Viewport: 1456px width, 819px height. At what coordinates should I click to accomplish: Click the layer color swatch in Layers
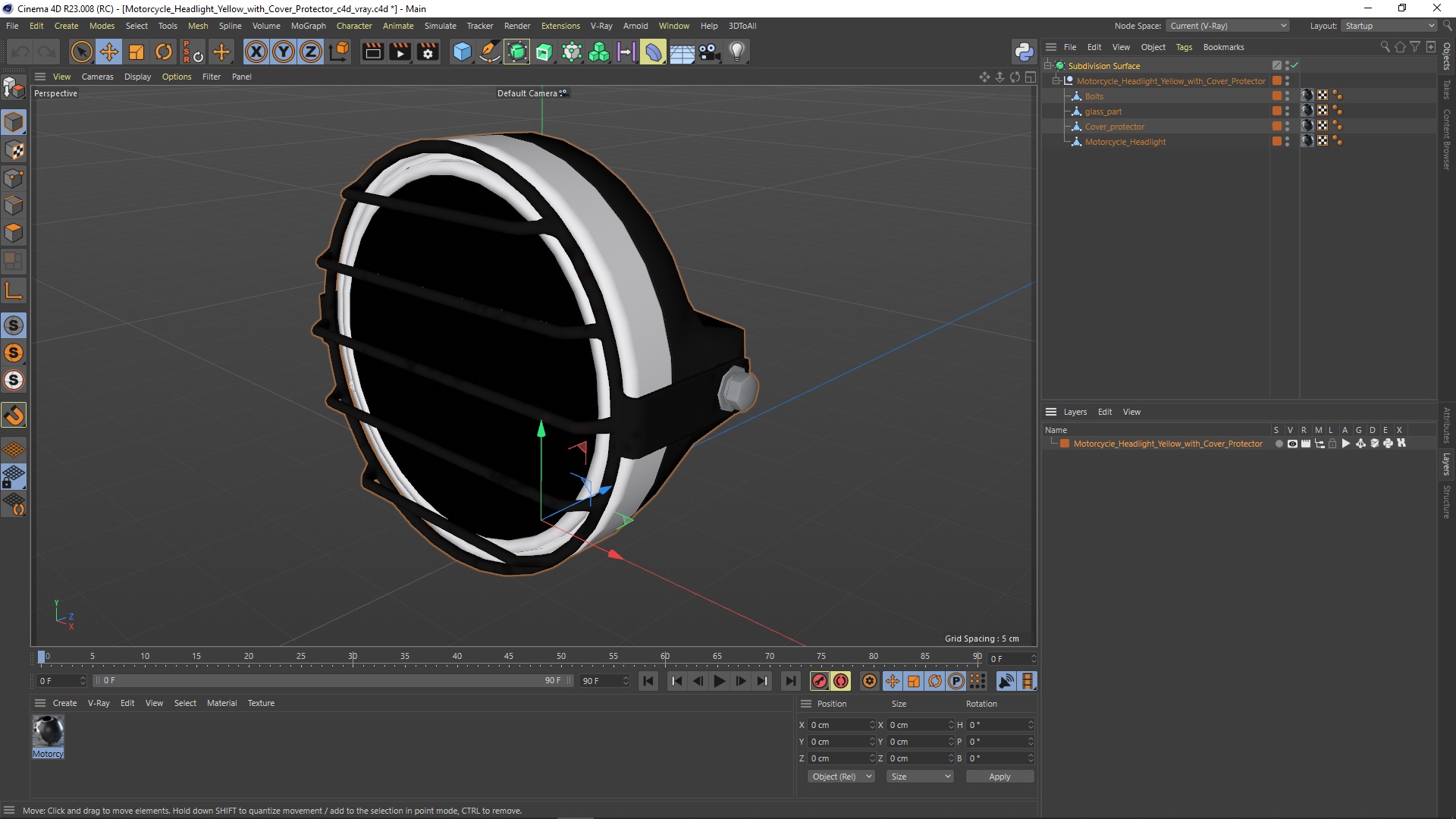point(1065,444)
